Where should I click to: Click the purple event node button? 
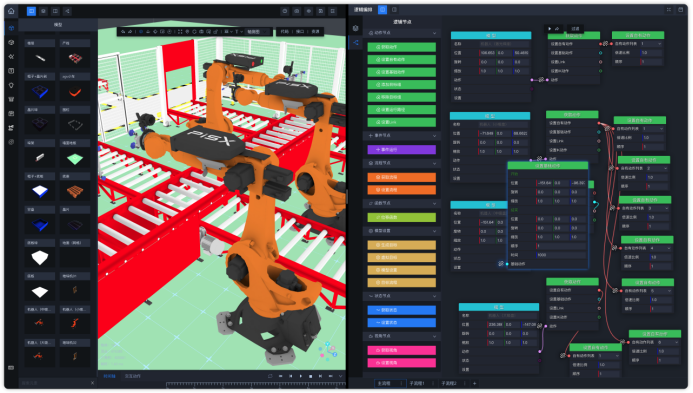[402, 150]
